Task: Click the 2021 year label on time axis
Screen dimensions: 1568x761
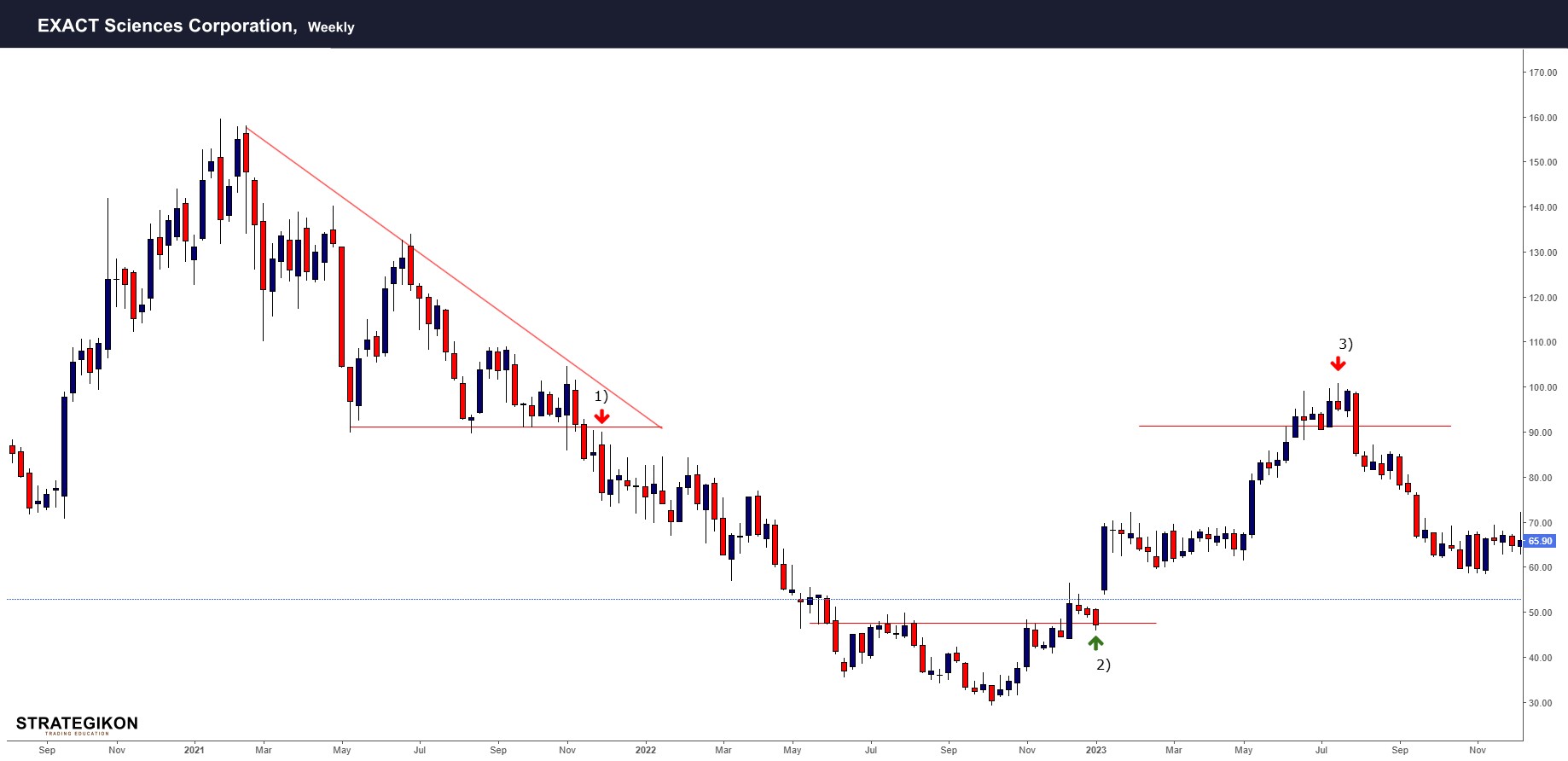Action: point(195,750)
